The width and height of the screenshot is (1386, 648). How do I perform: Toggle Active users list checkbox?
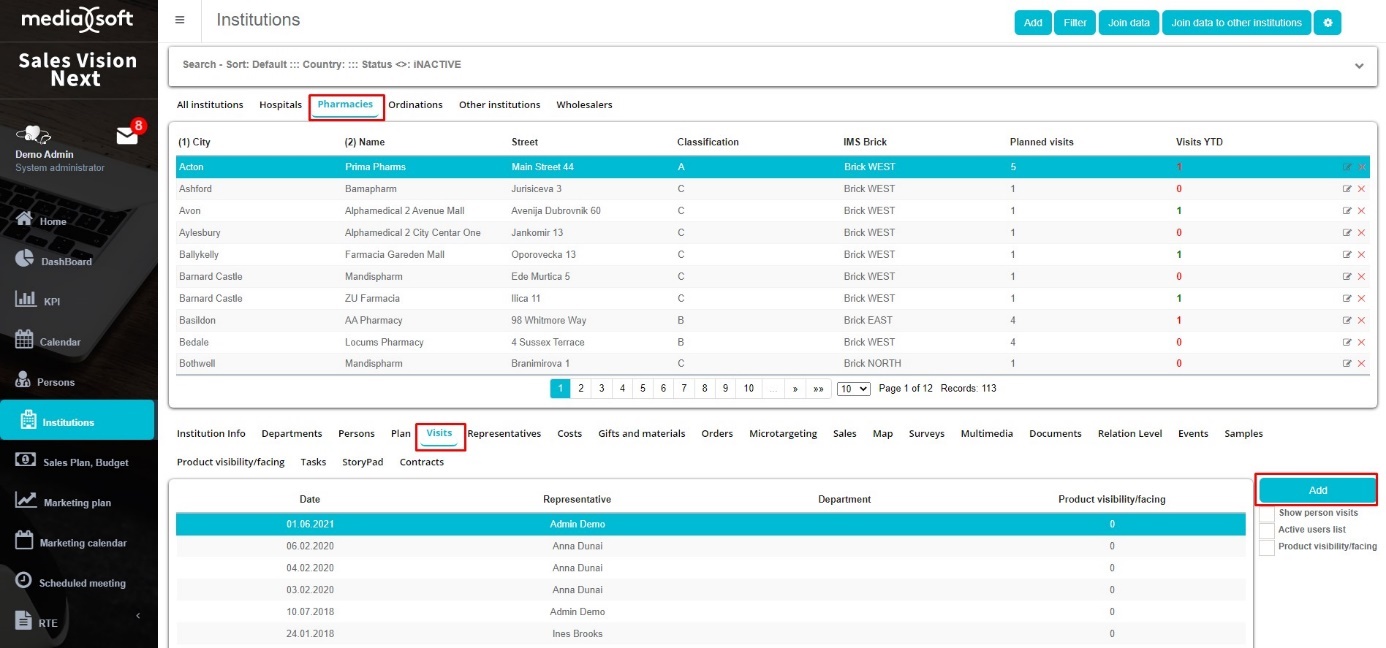(1267, 530)
